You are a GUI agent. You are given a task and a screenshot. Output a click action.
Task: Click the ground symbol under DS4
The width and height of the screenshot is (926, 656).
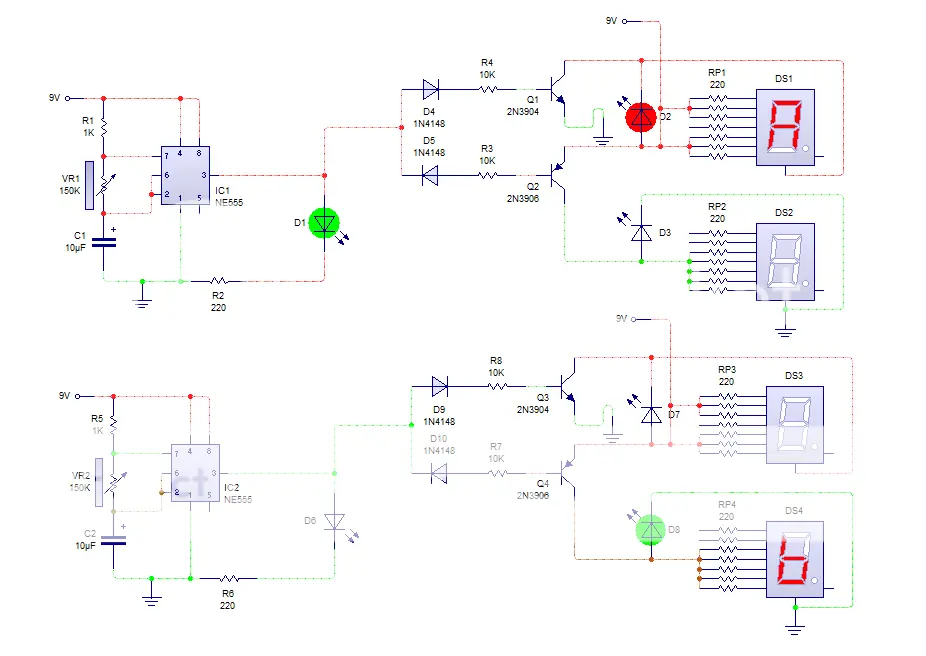point(795,628)
